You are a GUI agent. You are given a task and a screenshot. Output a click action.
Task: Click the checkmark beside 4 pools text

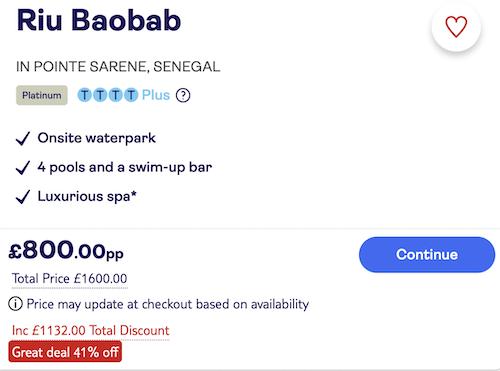click(23, 168)
